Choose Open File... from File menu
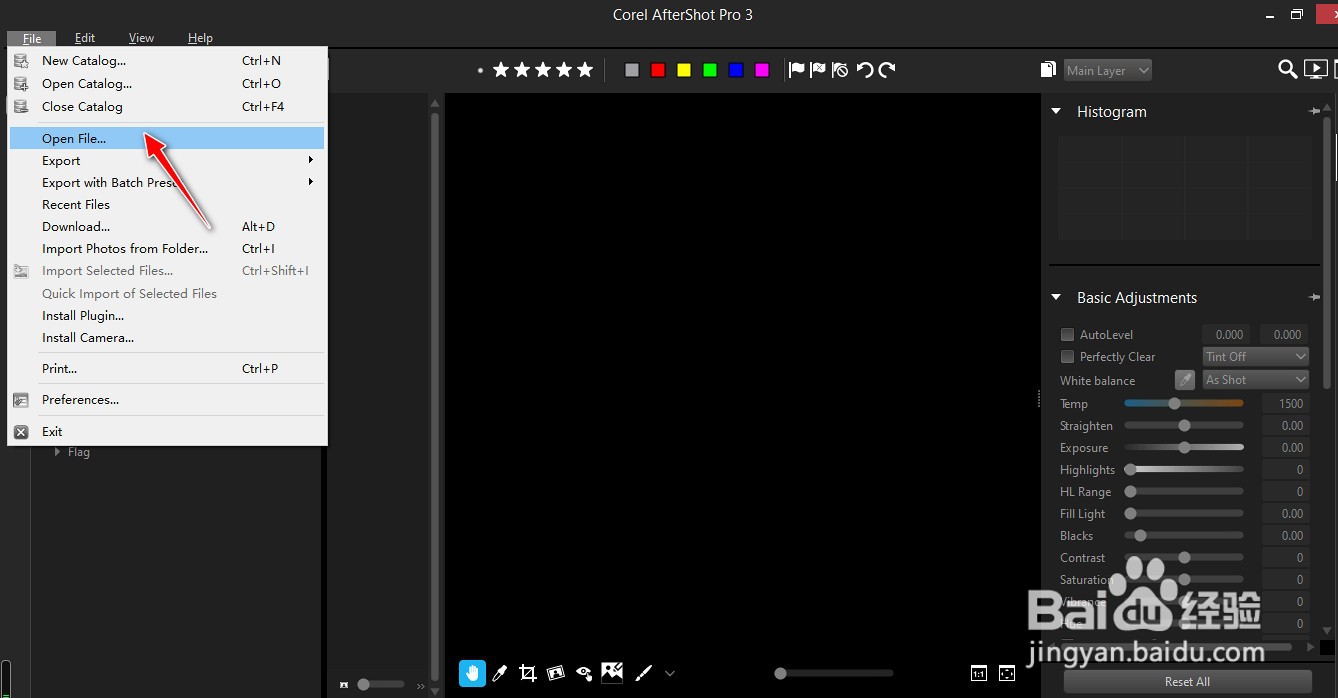 pyautogui.click(x=167, y=138)
